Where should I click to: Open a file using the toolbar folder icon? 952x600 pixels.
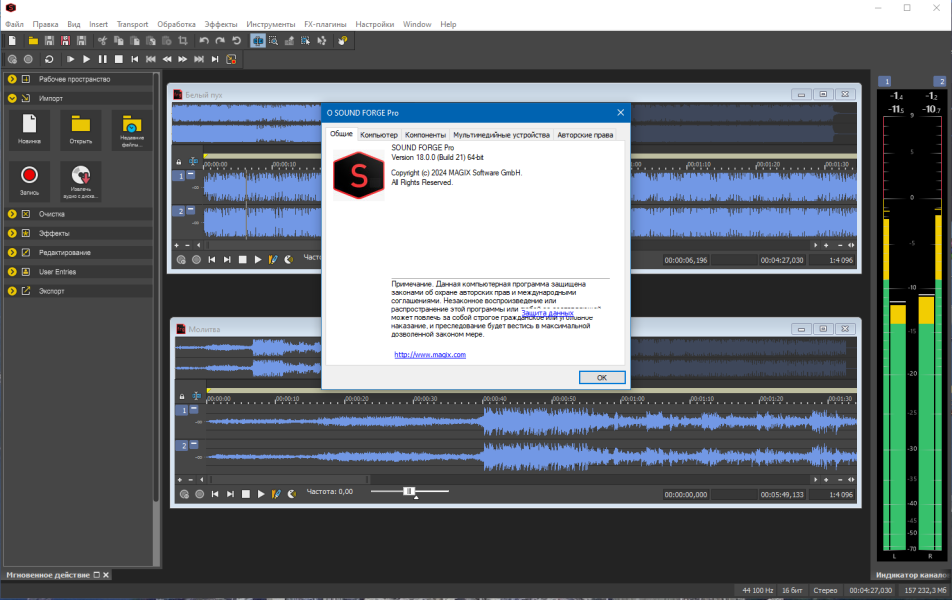click(33, 41)
